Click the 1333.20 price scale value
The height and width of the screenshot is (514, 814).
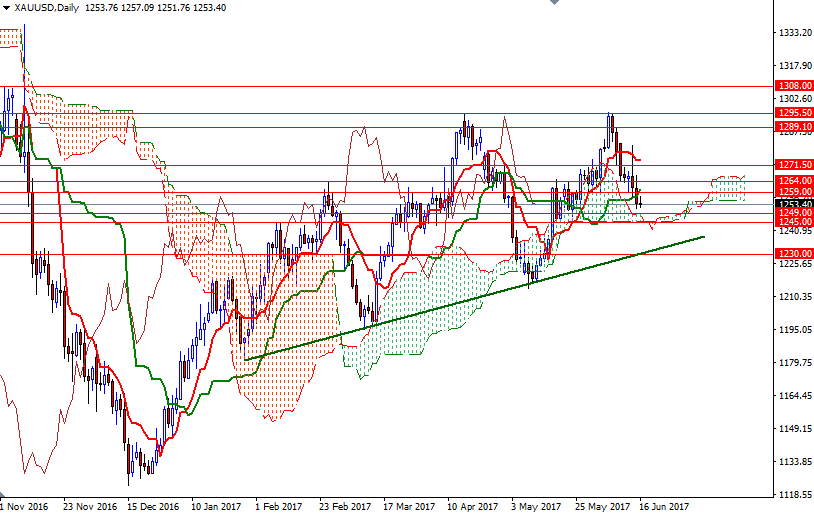[x=793, y=33]
